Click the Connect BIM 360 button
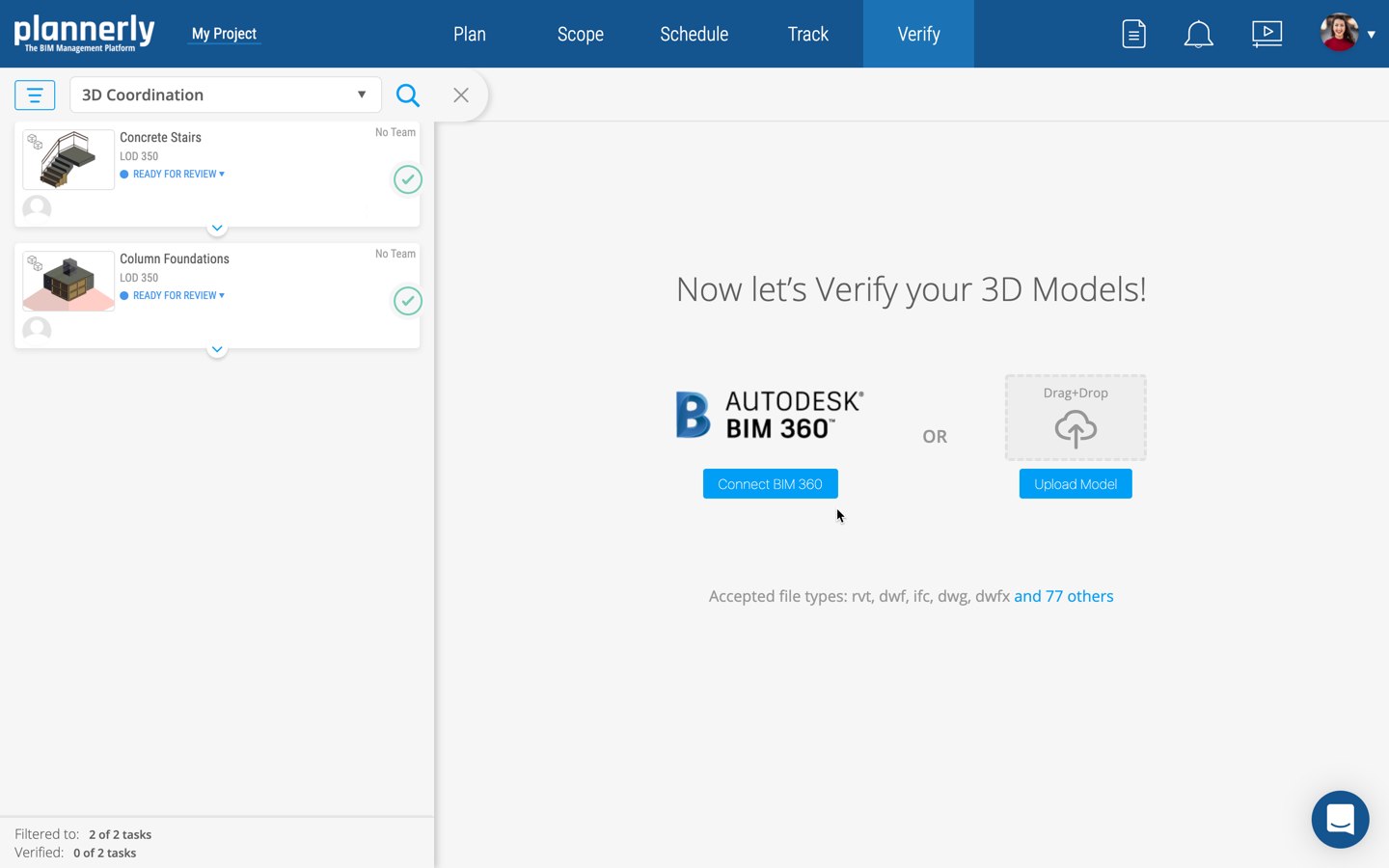This screenshot has width=1389, height=868. (770, 484)
